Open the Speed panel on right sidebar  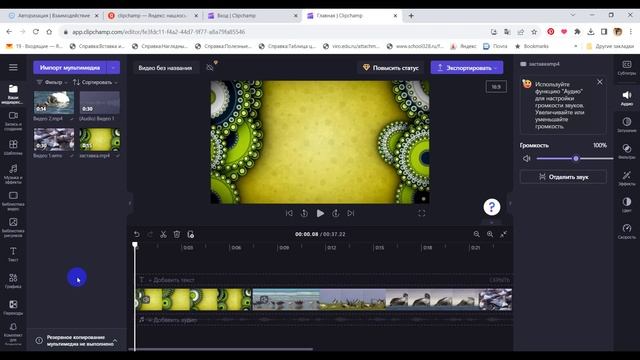(x=627, y=231)
